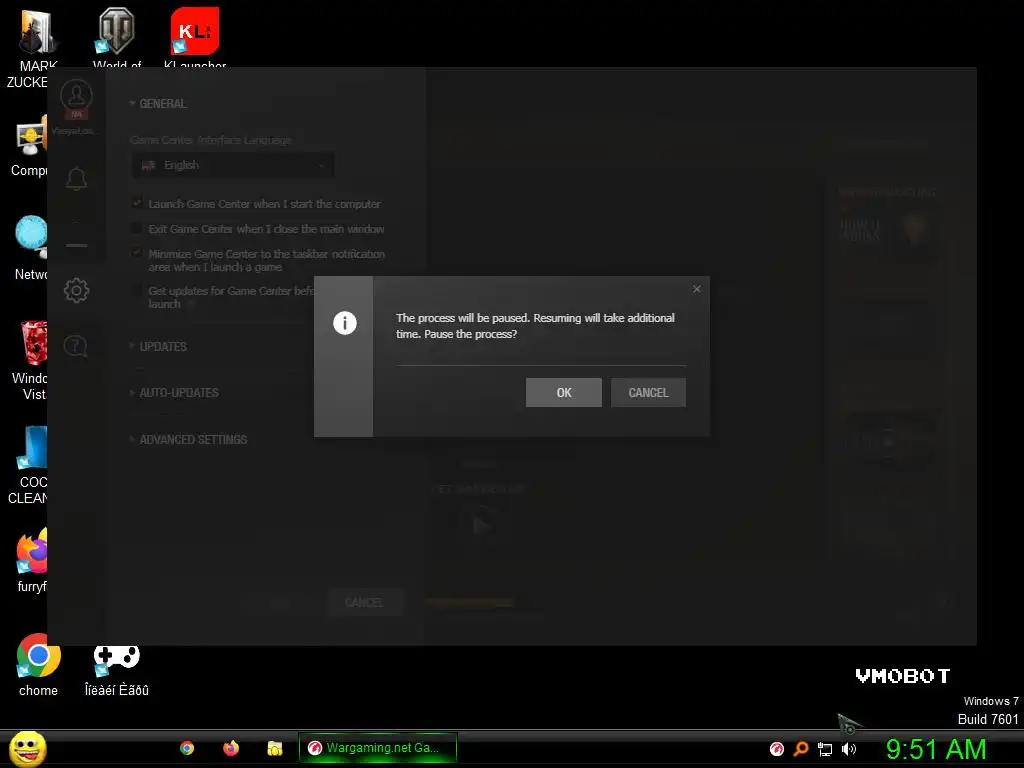Screen dimensions: 1024x768
Task: Open the MARK ZUCKE folder icon
Action: click(33, 49)
